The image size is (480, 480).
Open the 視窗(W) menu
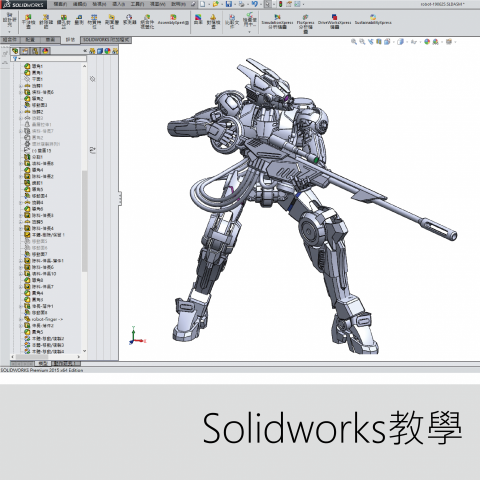(157, 4)
